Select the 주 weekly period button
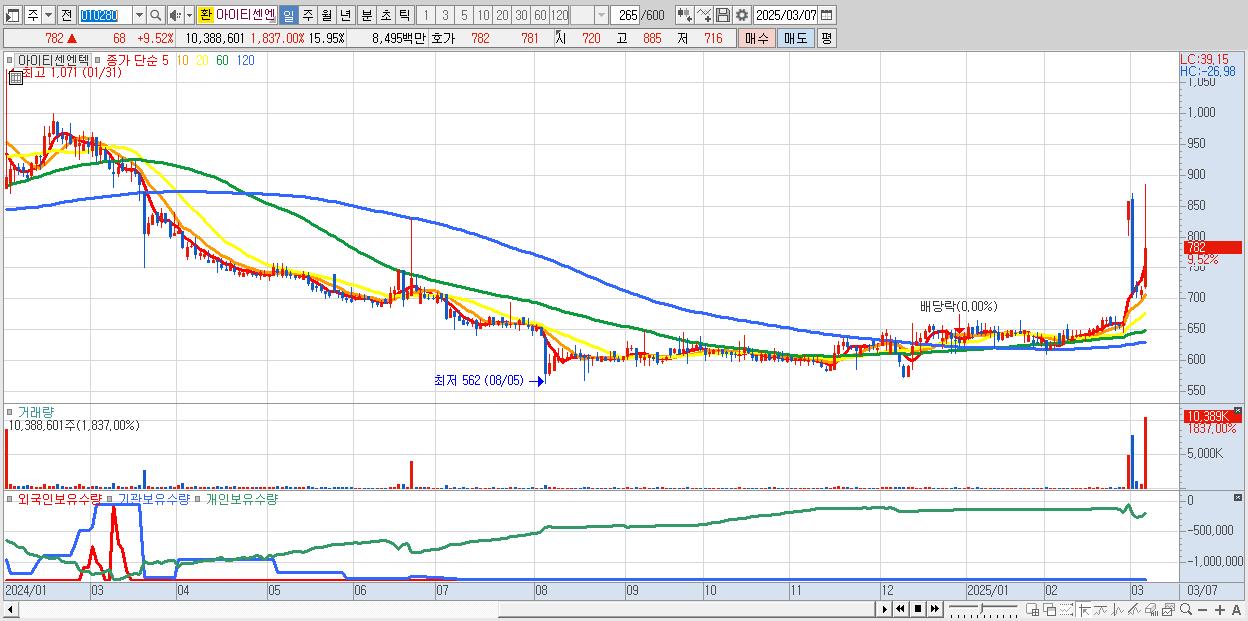Image resolution: width=1248 pixels, height=621 pixels. click(307, 15)
